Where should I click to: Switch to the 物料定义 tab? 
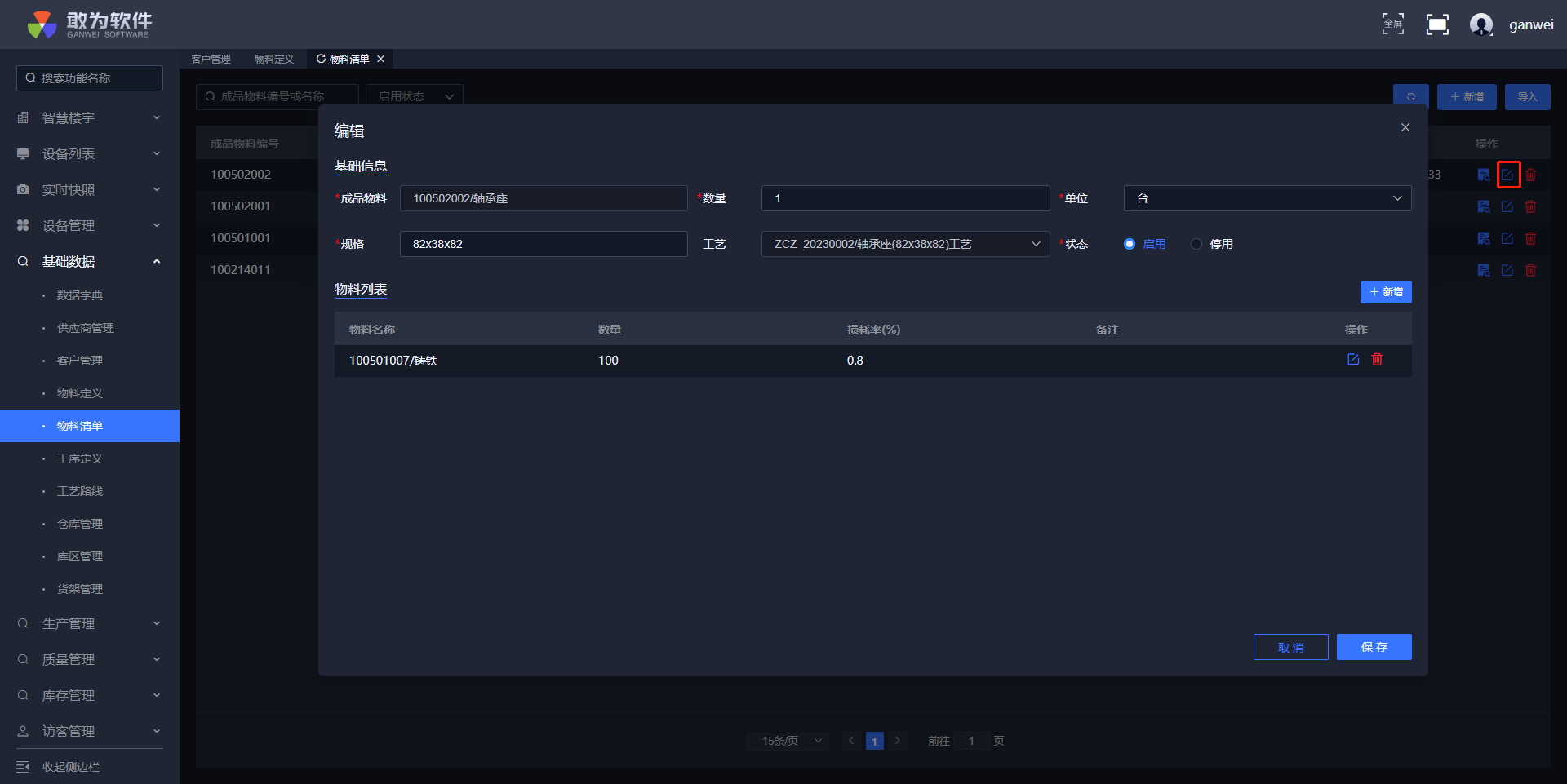click(x=273, y=60)
